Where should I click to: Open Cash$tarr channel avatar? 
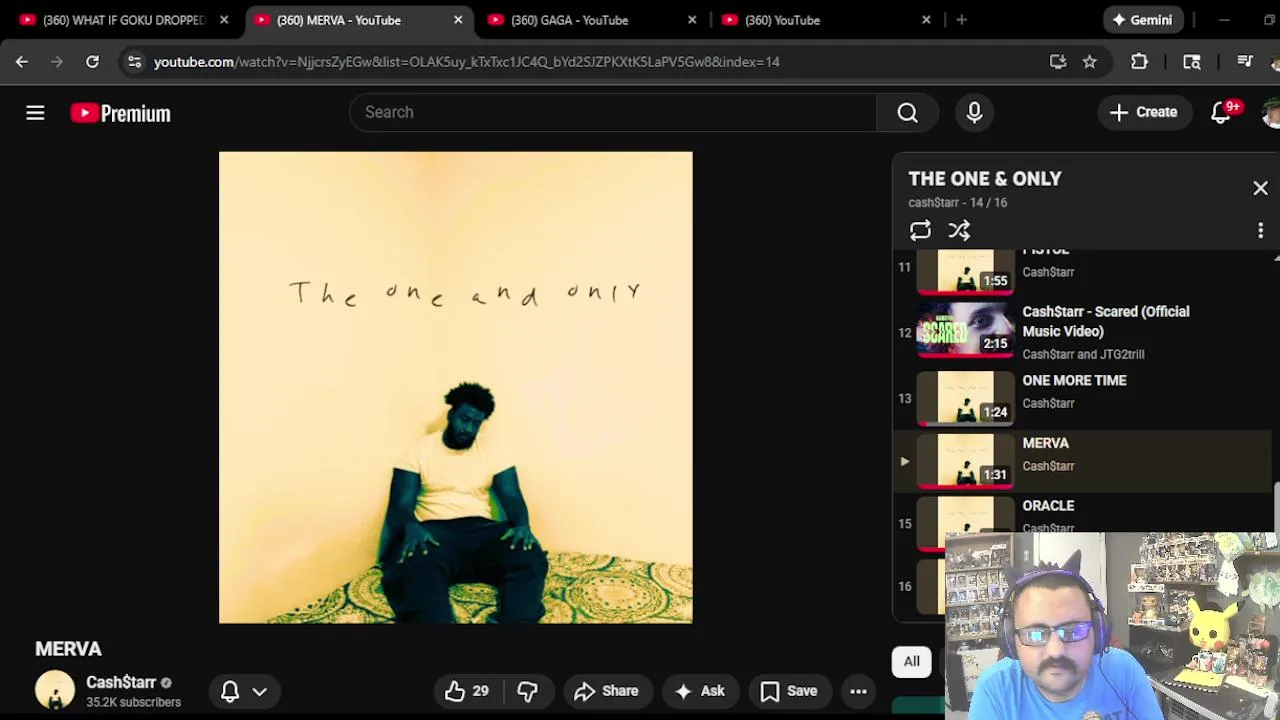[x=55, y=690]
